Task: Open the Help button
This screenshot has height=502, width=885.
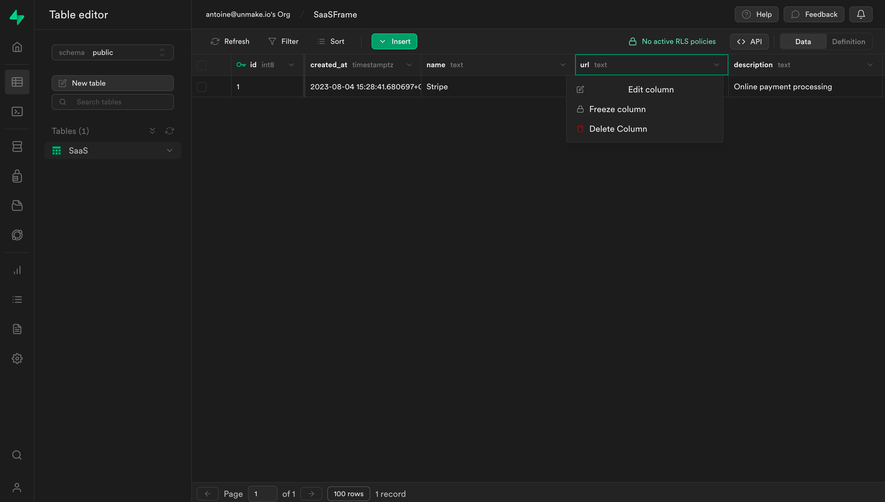Action: pyautogui.click(x=756, y=15)
